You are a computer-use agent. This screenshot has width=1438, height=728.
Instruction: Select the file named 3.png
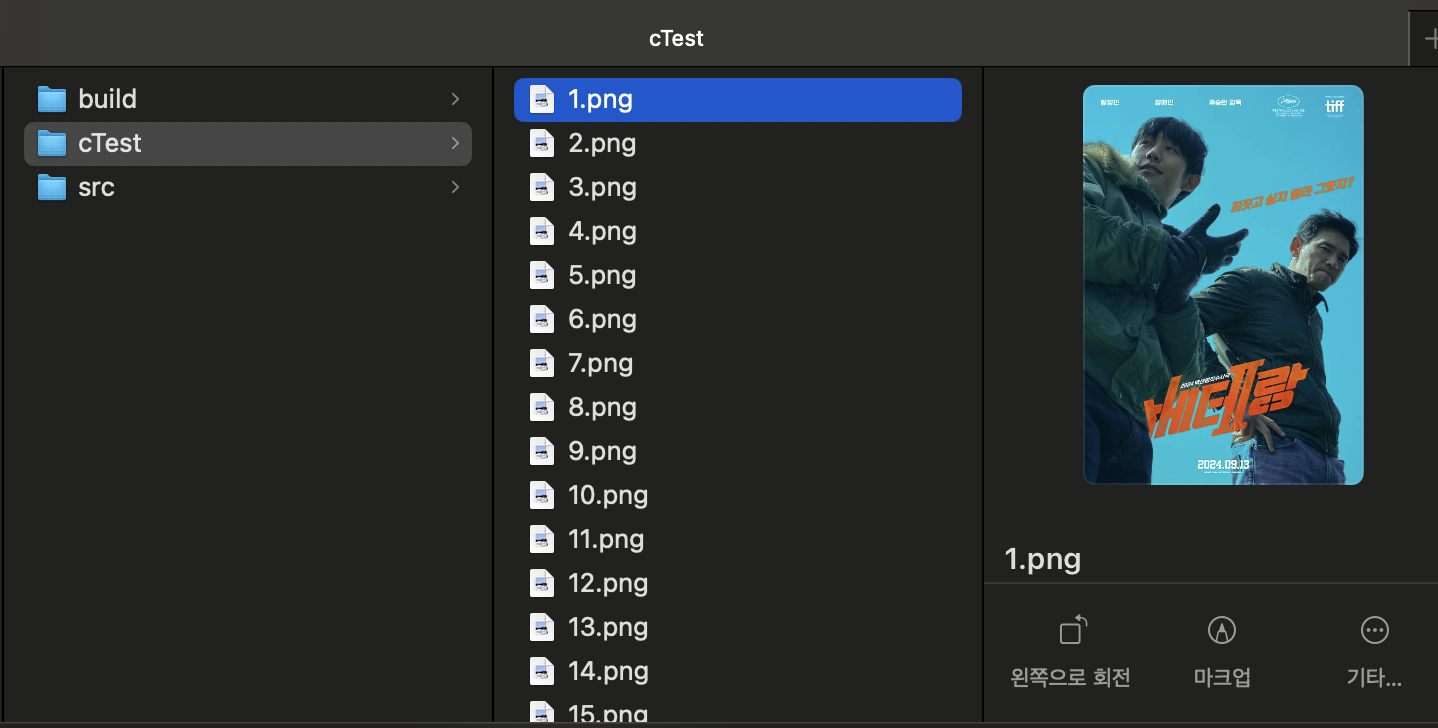[602, 188]
